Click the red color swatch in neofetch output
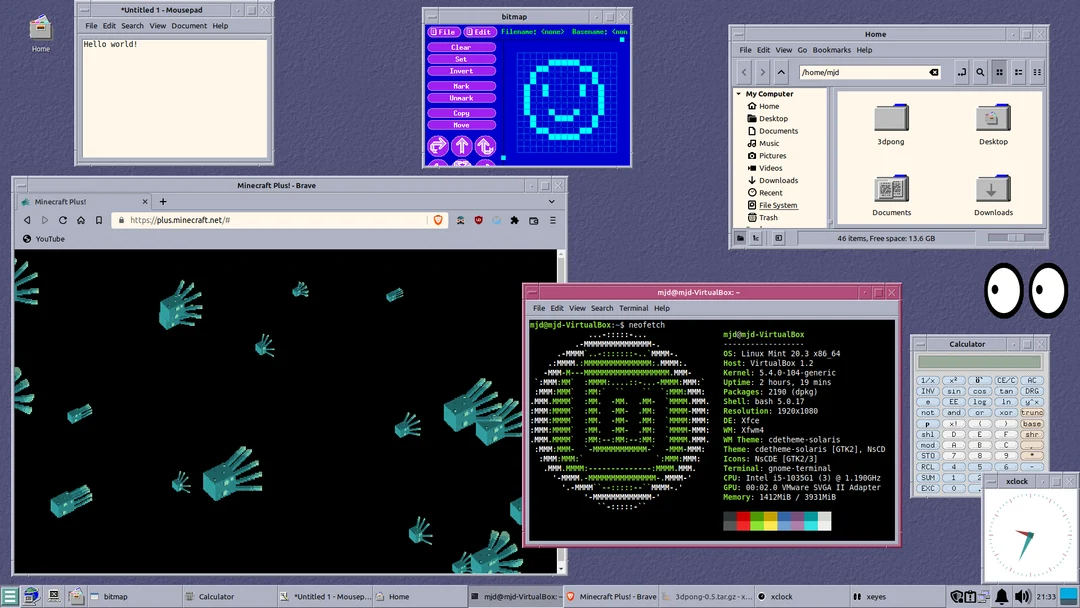This screenshot has height=608, width=1080. pos(743,517)
